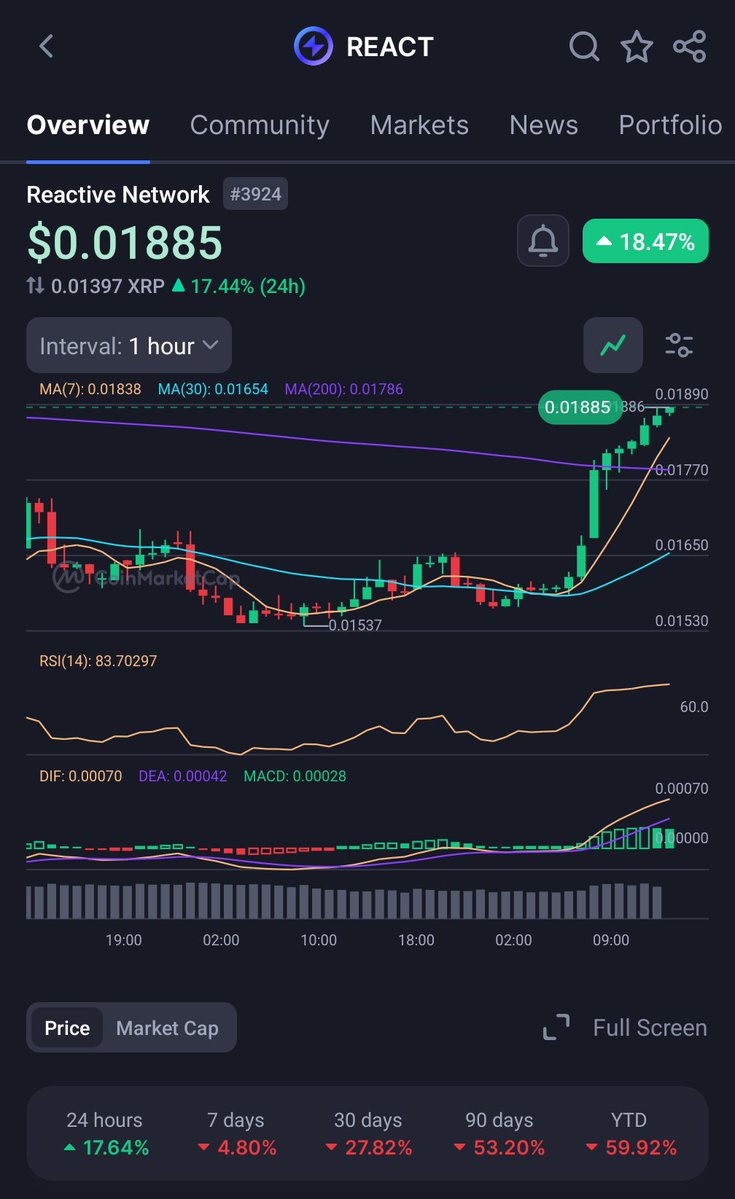This screenshot has height=1199, width=735.
Task: Tap the 30 days 27.82% stat
Action: point(368,1134)
